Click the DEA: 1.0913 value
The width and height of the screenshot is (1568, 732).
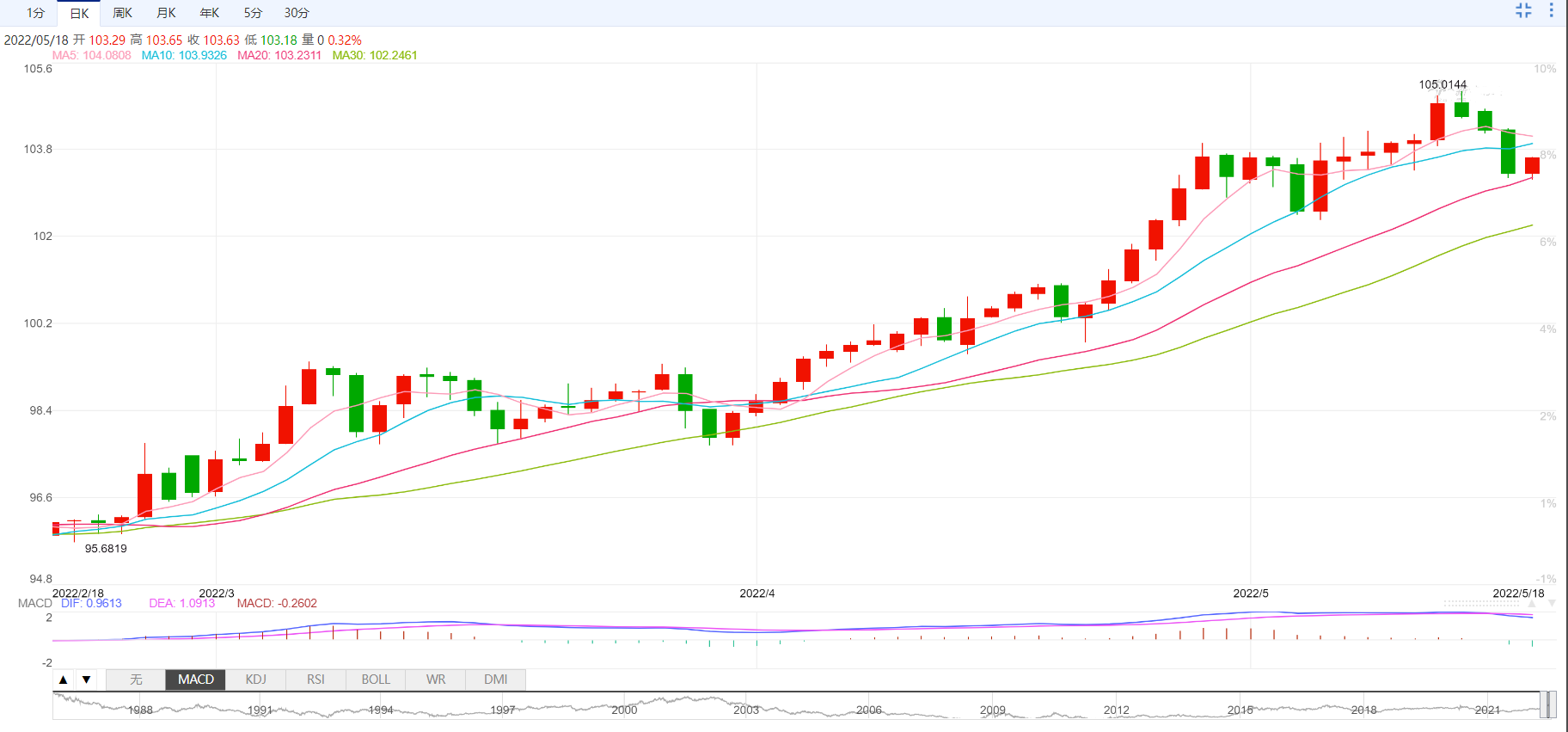click(x=182, y=603)
